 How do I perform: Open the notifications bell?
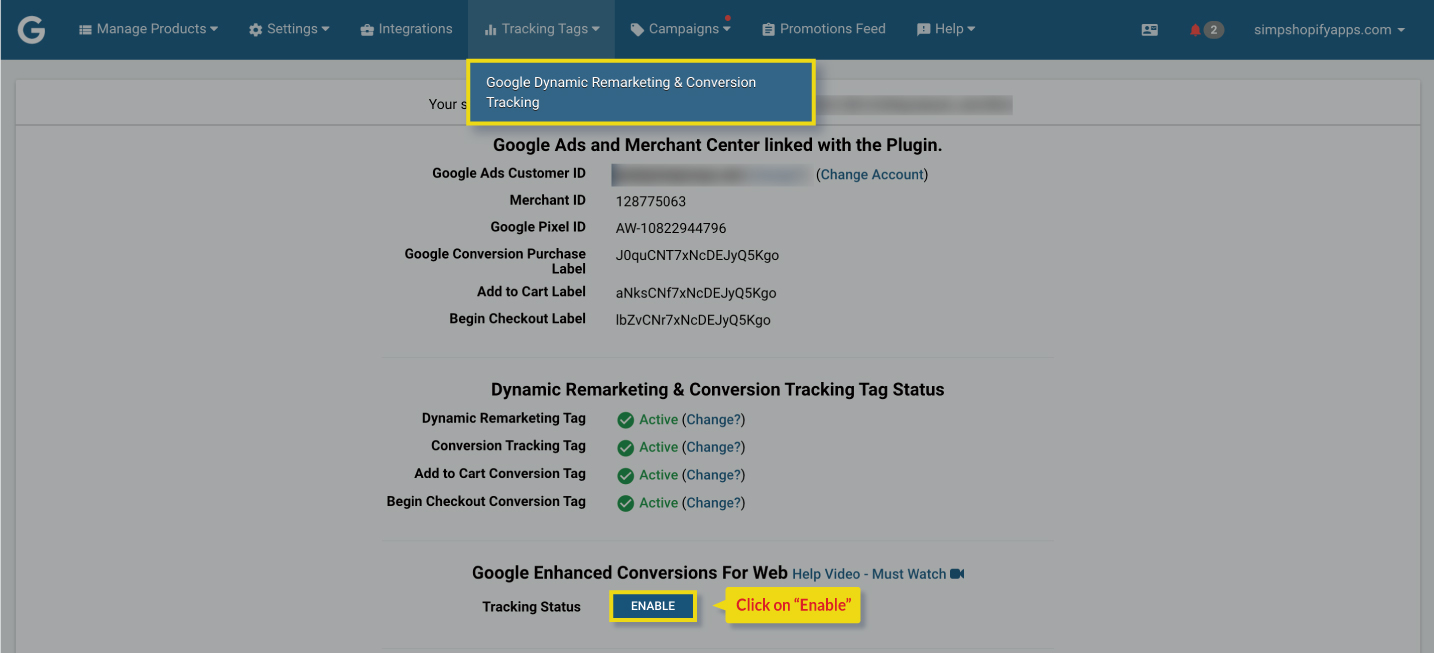1195,30
